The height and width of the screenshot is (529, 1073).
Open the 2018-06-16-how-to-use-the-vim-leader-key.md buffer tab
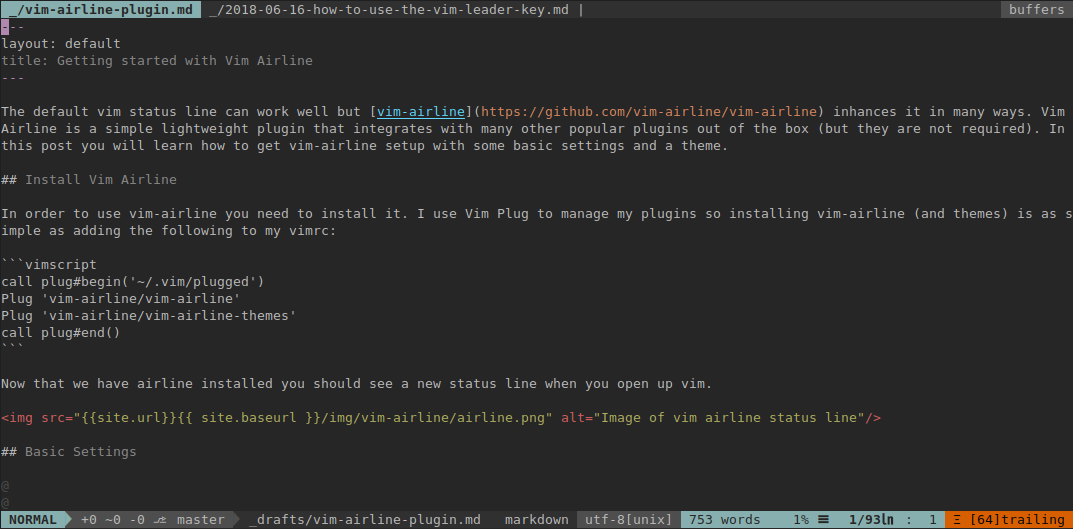click(389, 10)
